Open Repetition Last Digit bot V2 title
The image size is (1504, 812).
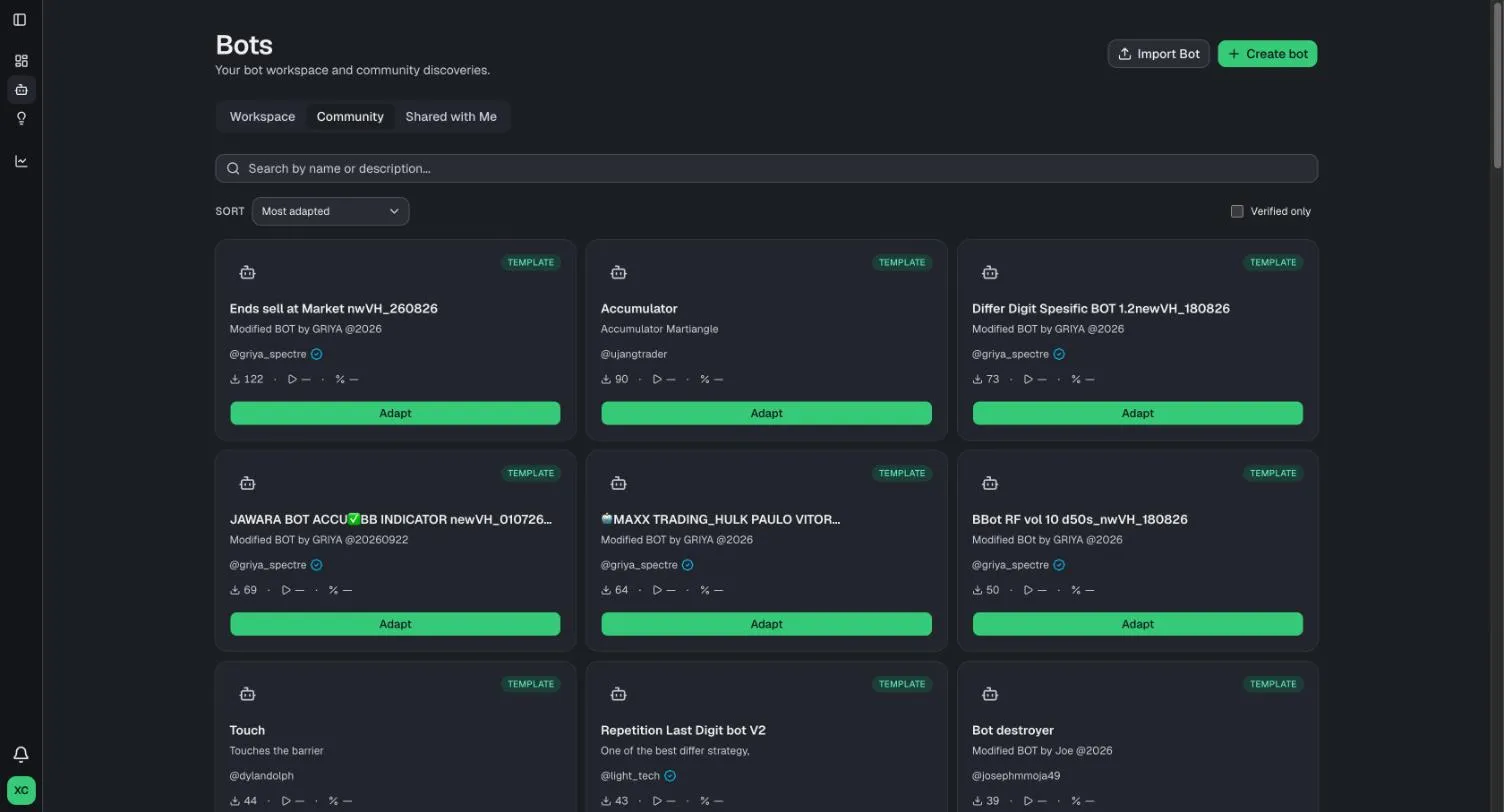click(x=683, y=730)
